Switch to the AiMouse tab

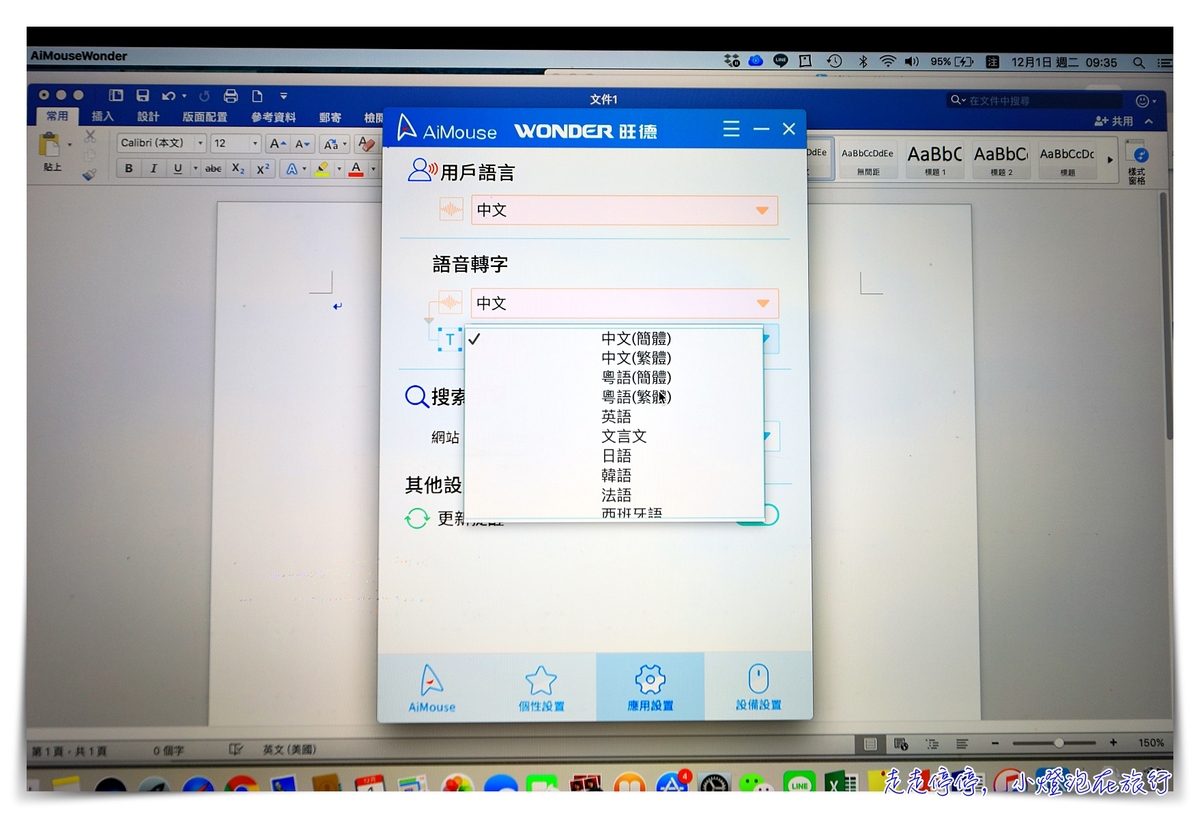(432, 688)
